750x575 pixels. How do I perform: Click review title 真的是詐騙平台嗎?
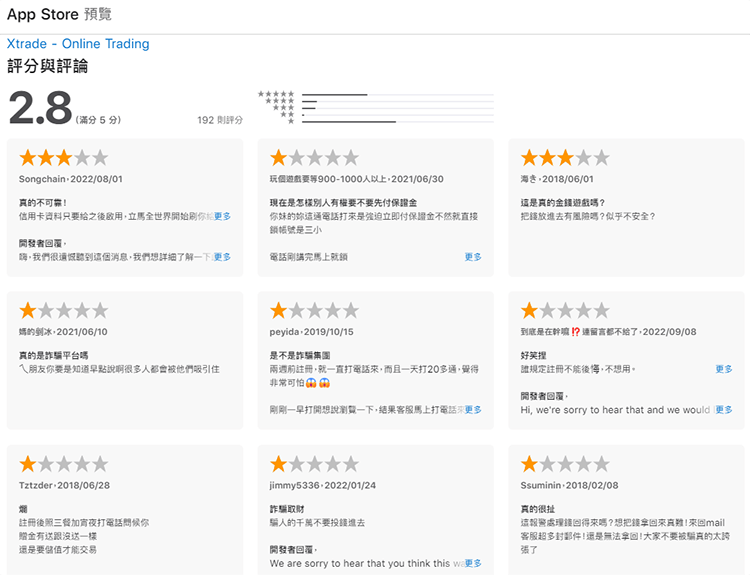[x=54, y=355]
